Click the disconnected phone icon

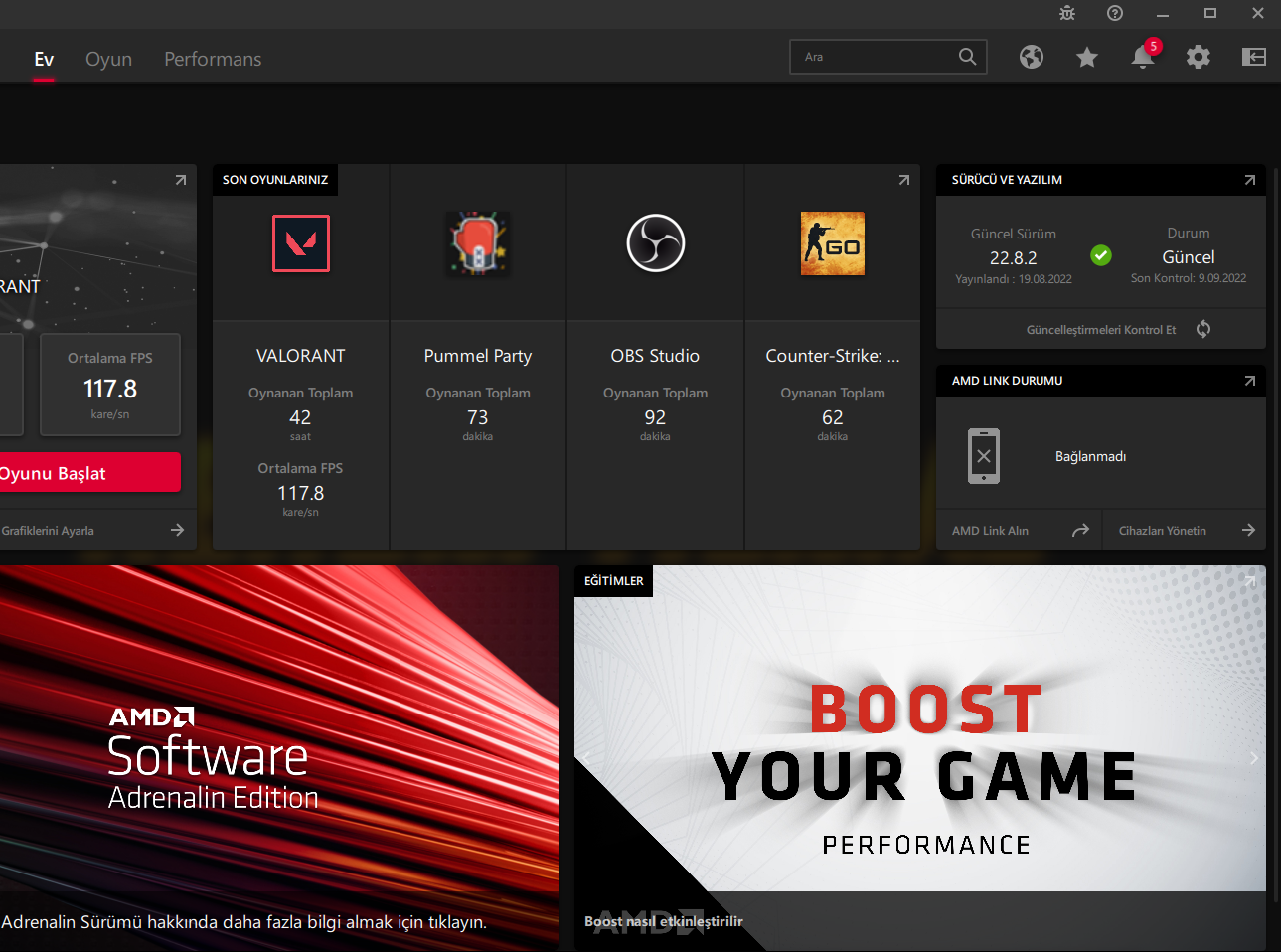pyautogui.click(x=984, y=456)
